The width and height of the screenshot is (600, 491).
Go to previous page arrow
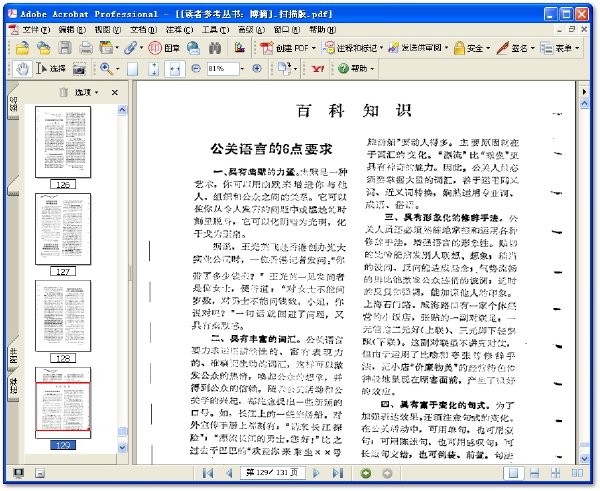coord(229,473)
